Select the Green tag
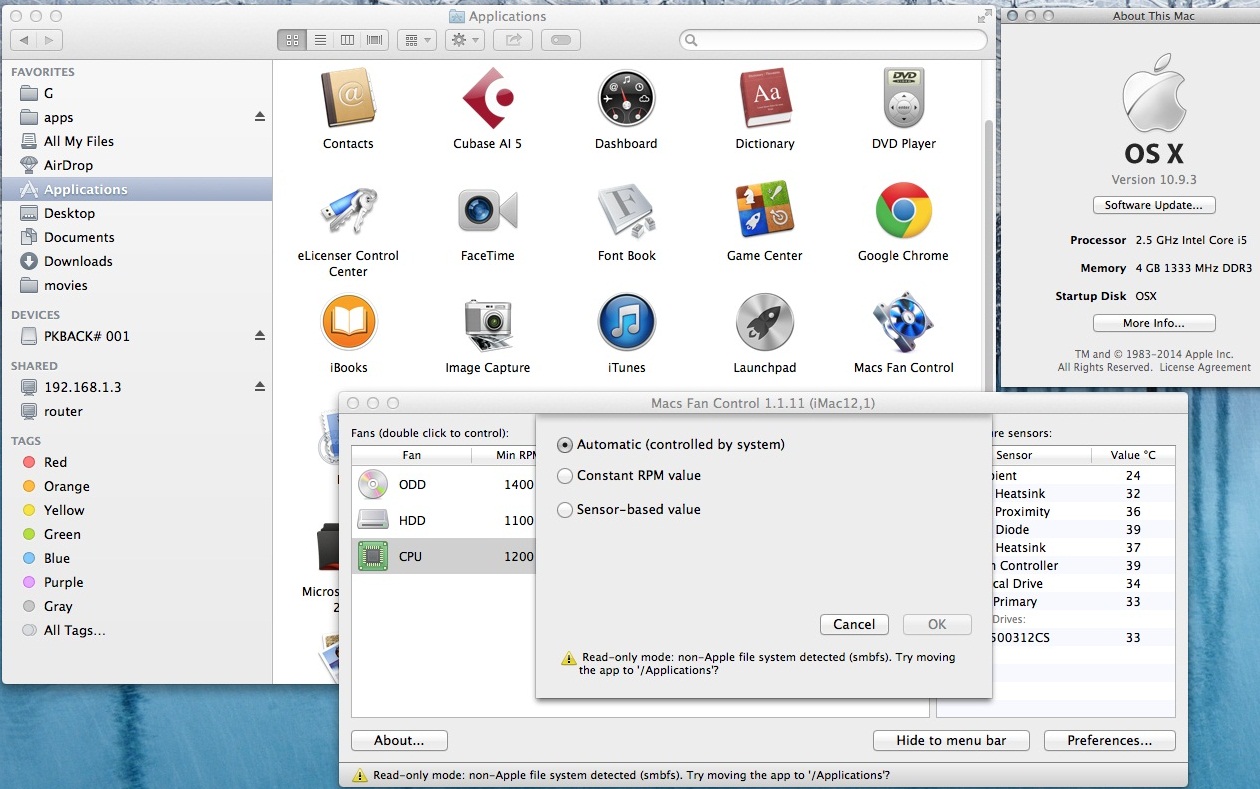 coord(137,534)
